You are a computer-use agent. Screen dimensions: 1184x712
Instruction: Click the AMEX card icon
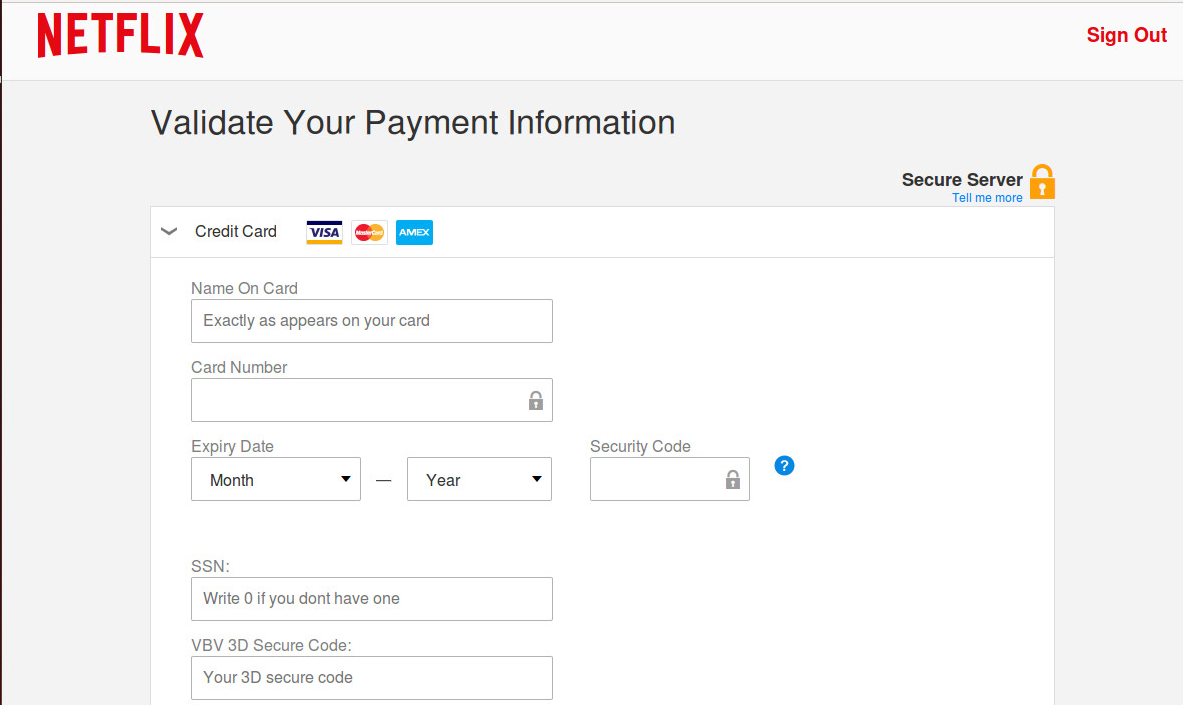(414, 232)
